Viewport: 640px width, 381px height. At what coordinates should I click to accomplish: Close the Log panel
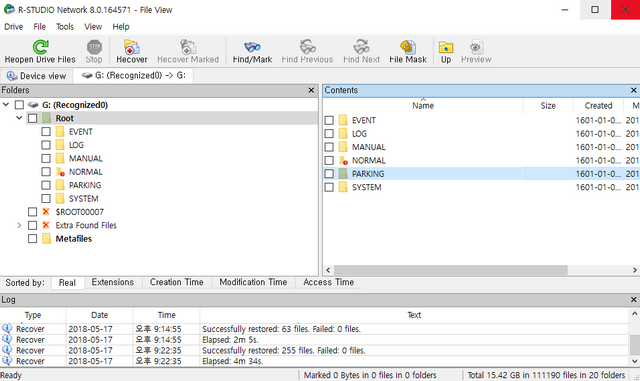[x=633, y=300]
